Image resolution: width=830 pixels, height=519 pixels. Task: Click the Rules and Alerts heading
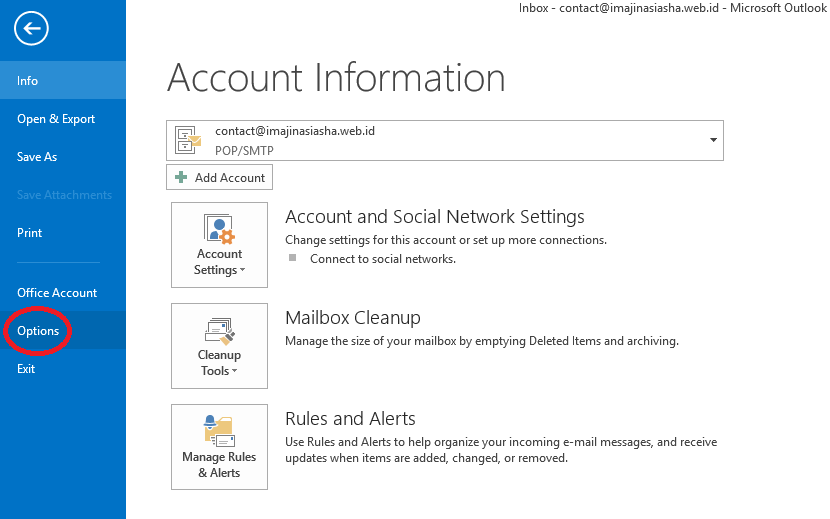point(350,419)
